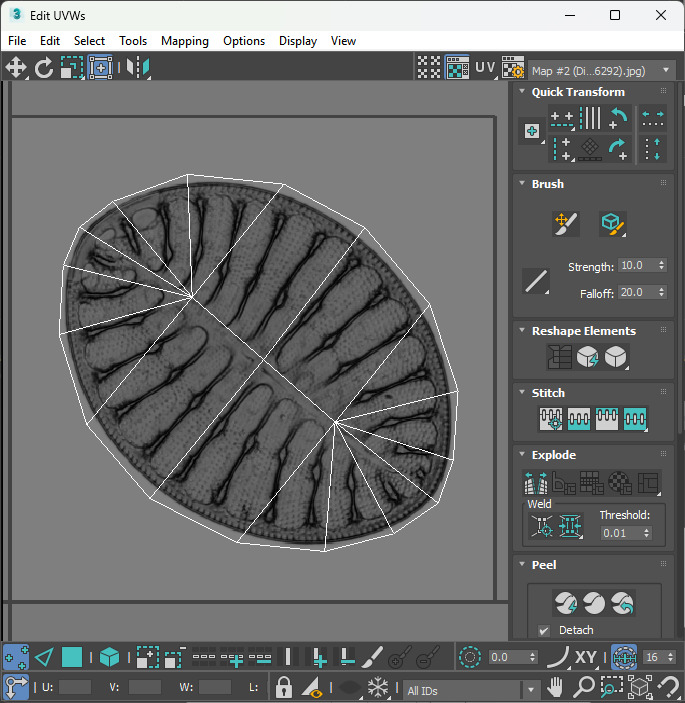The height and width of the screenshot is (703, 685).
Task: Toggle the show map background icon
Action: [457, 67]
